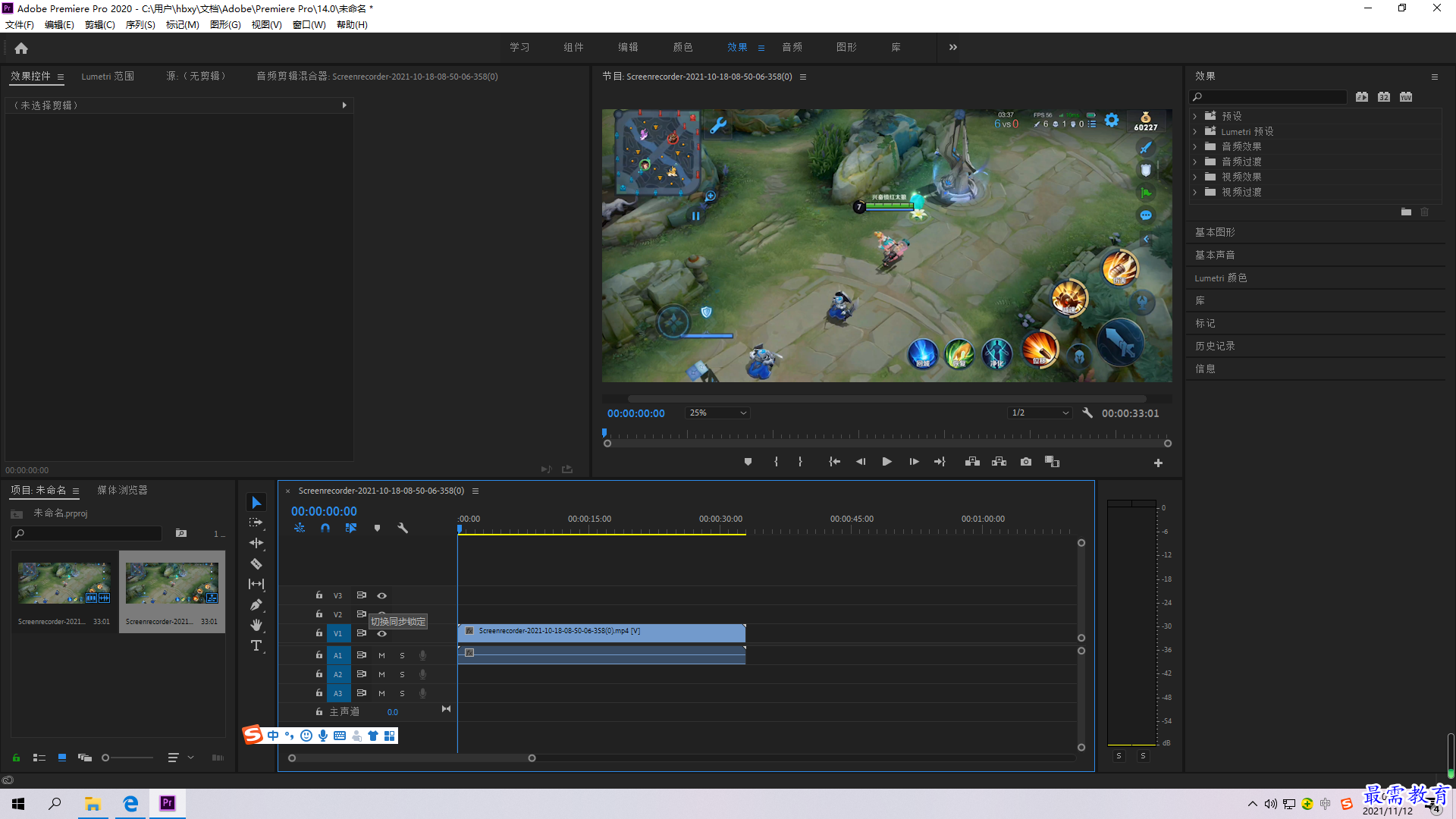Toggle V1 track output eye
Image resolution: width=1456 pixels, height=819 pixels.
click(x=382, y=633)
